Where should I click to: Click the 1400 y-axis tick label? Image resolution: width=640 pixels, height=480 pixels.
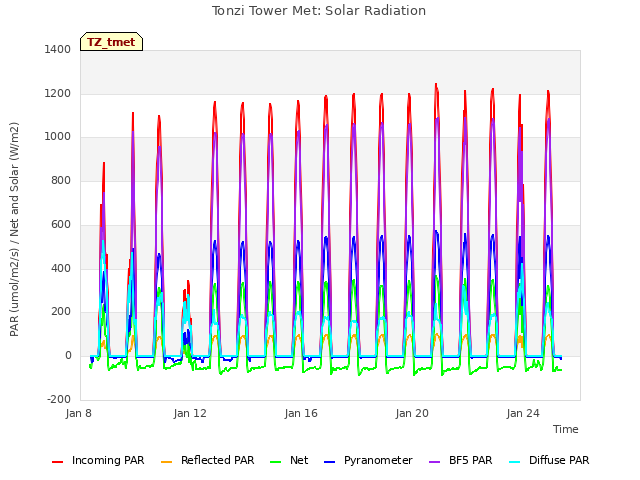pos(58,49)
